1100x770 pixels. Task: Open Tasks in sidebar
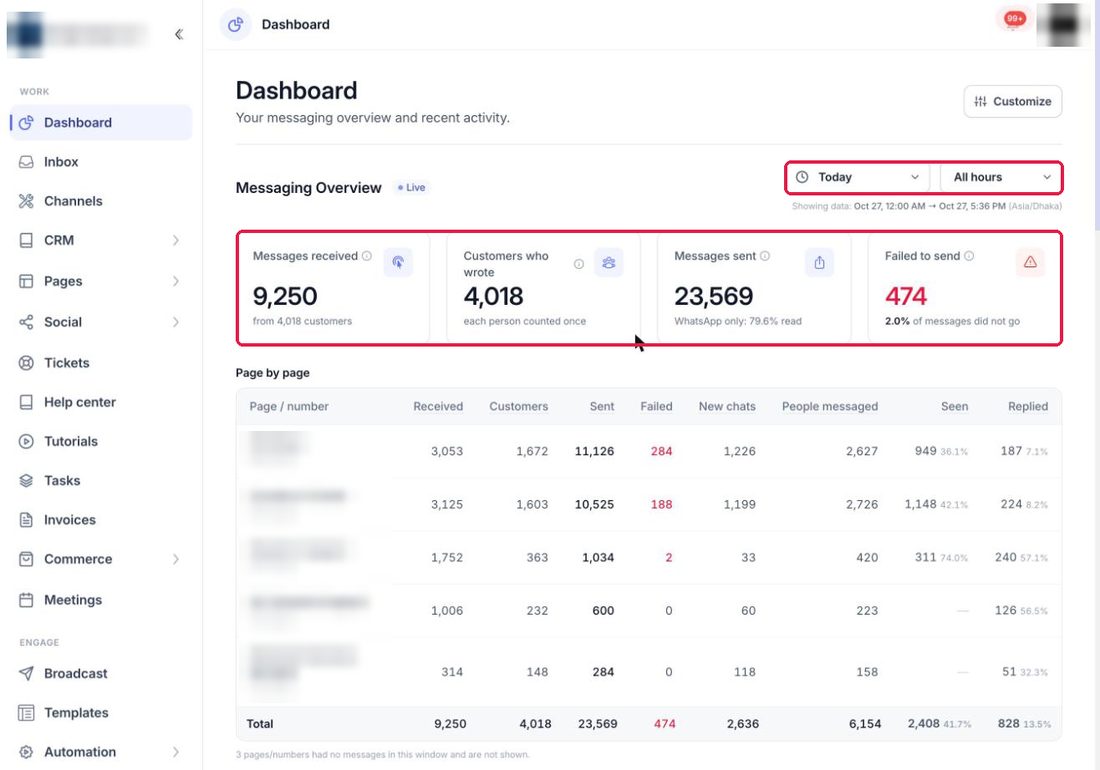[x=101, y=480]
